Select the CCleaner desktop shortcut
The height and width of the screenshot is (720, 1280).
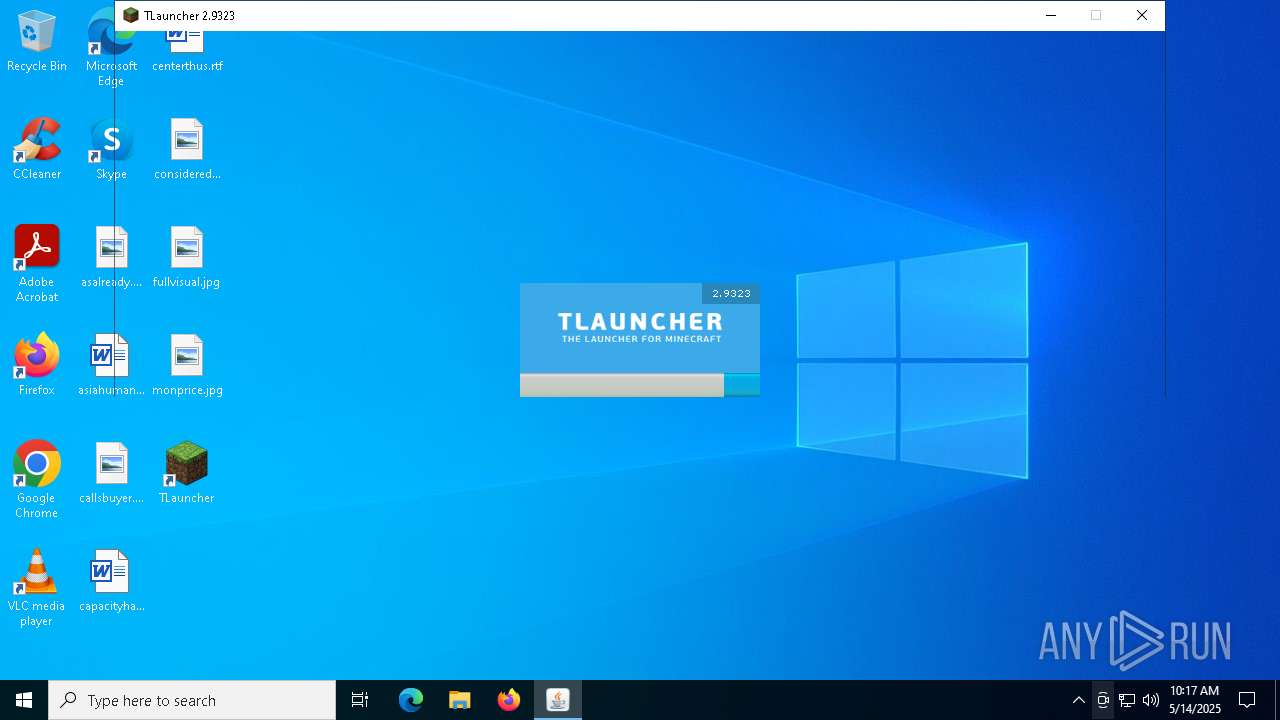37,149
